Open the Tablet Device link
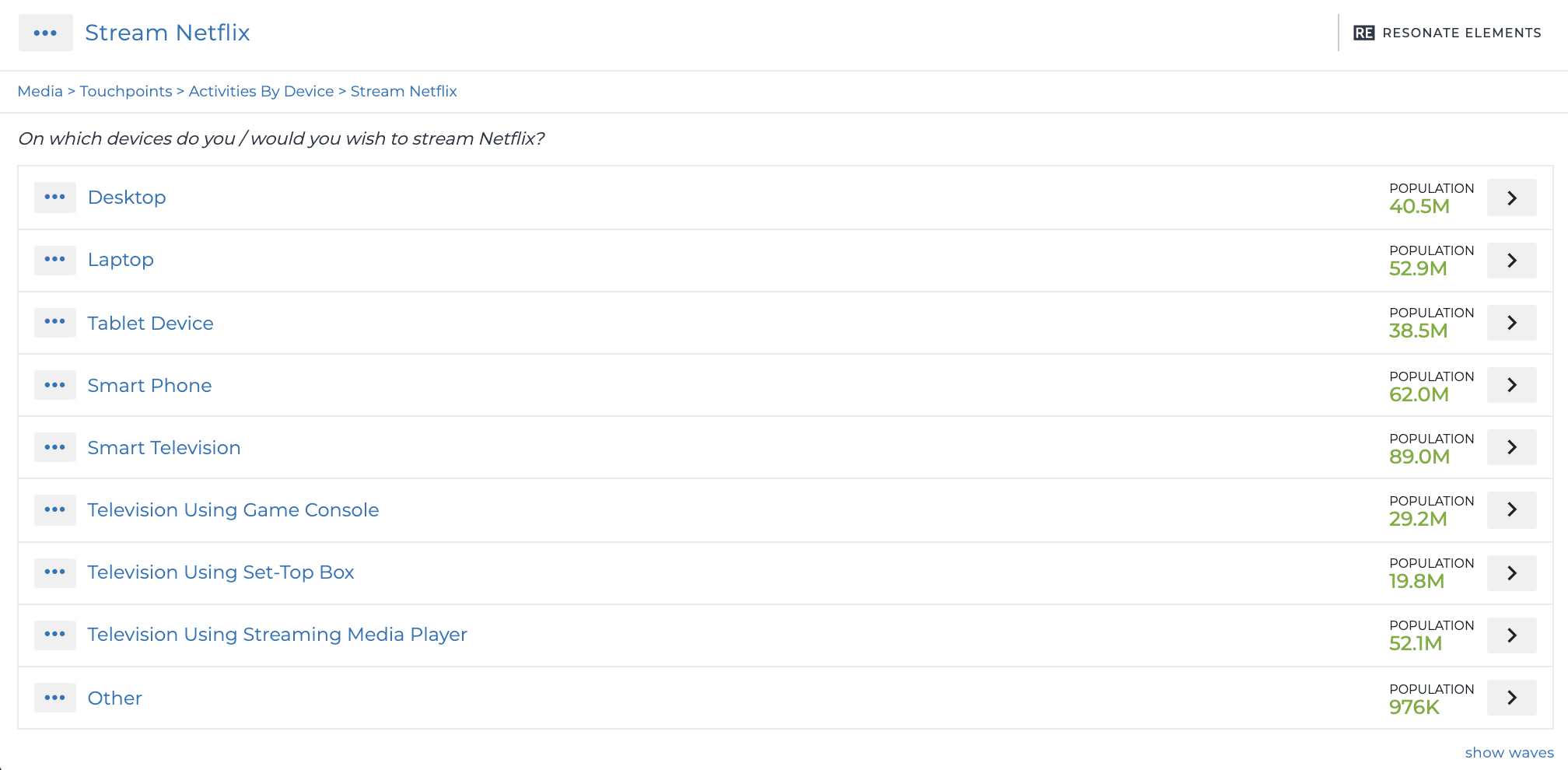 click(x=150, y=323)
